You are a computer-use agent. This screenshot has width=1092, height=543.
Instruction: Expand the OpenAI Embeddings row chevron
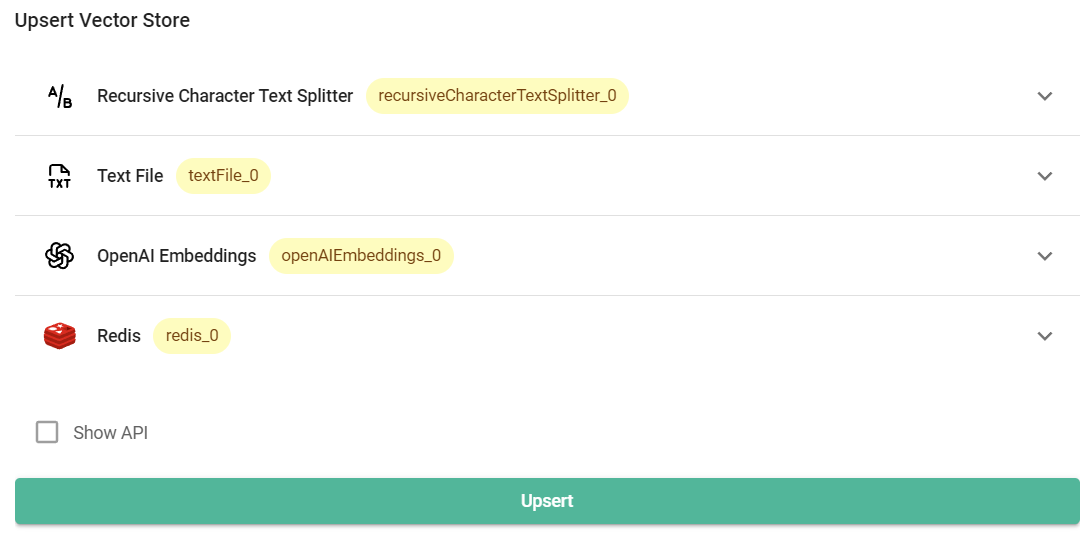[x=1045, y=256]
